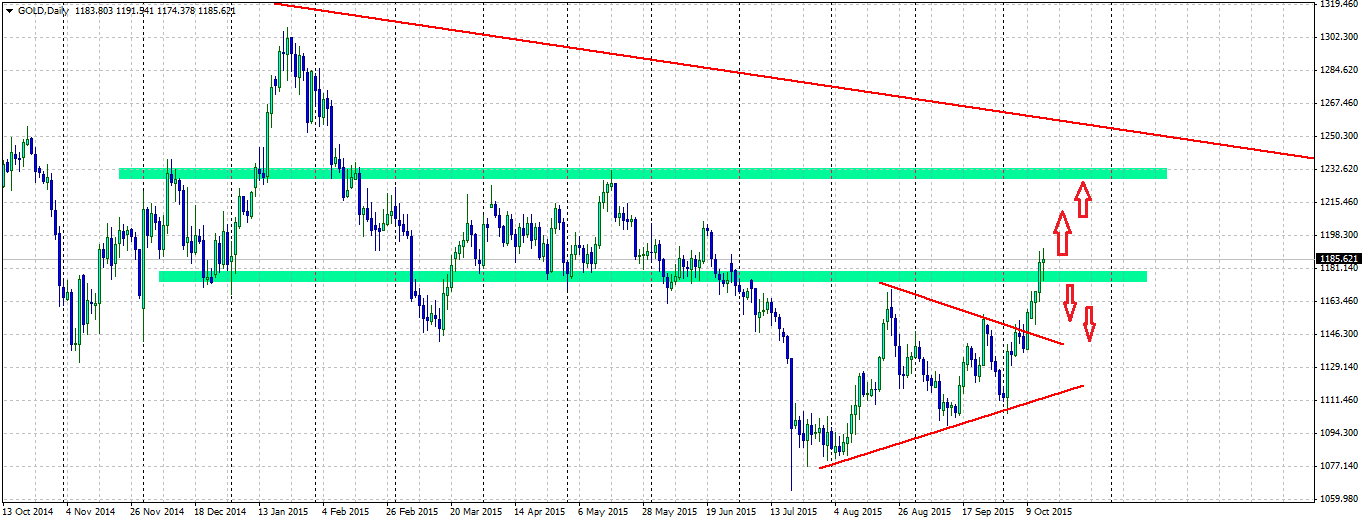Select the lower green zone near 1181
Screen dimensions: 1362x520
pos(653,276)
